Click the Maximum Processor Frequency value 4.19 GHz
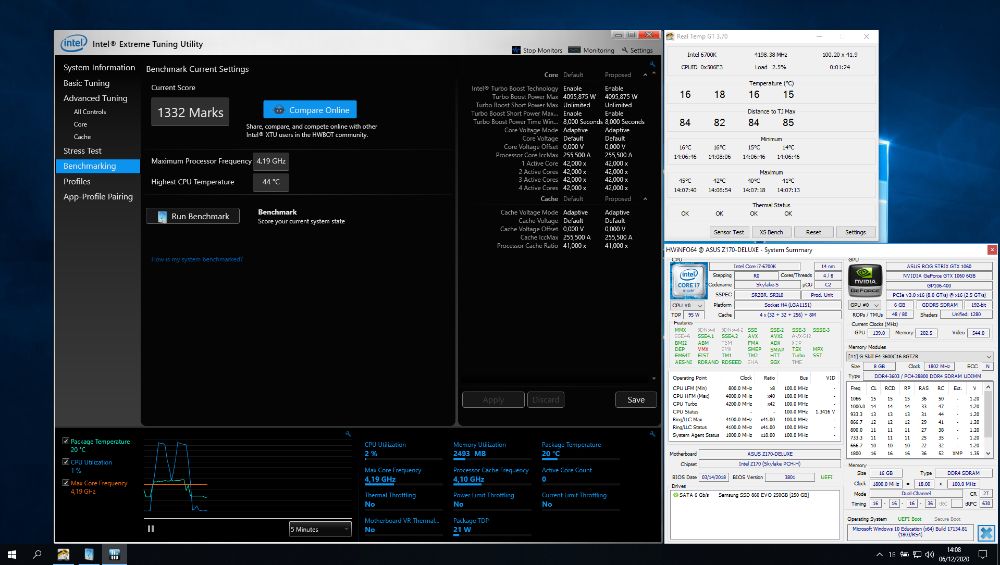 [x=271, y=161]
